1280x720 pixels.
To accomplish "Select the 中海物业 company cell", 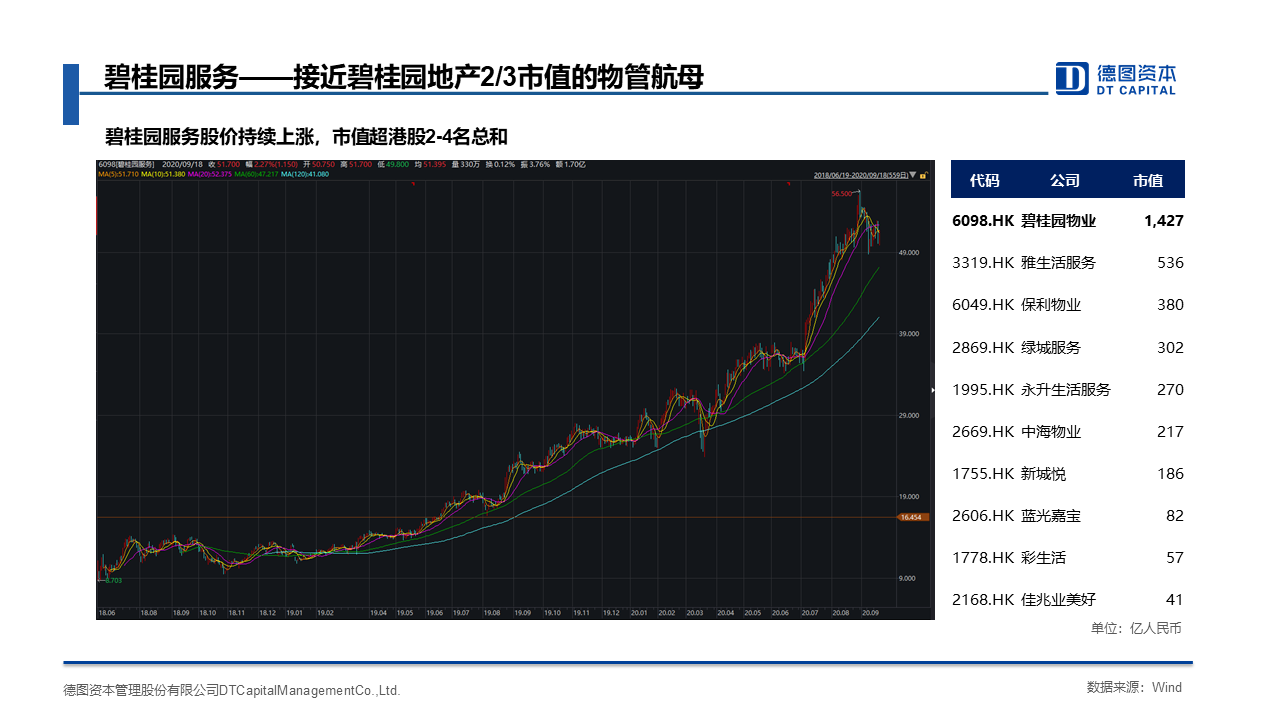I will (x=1051, y=432).
